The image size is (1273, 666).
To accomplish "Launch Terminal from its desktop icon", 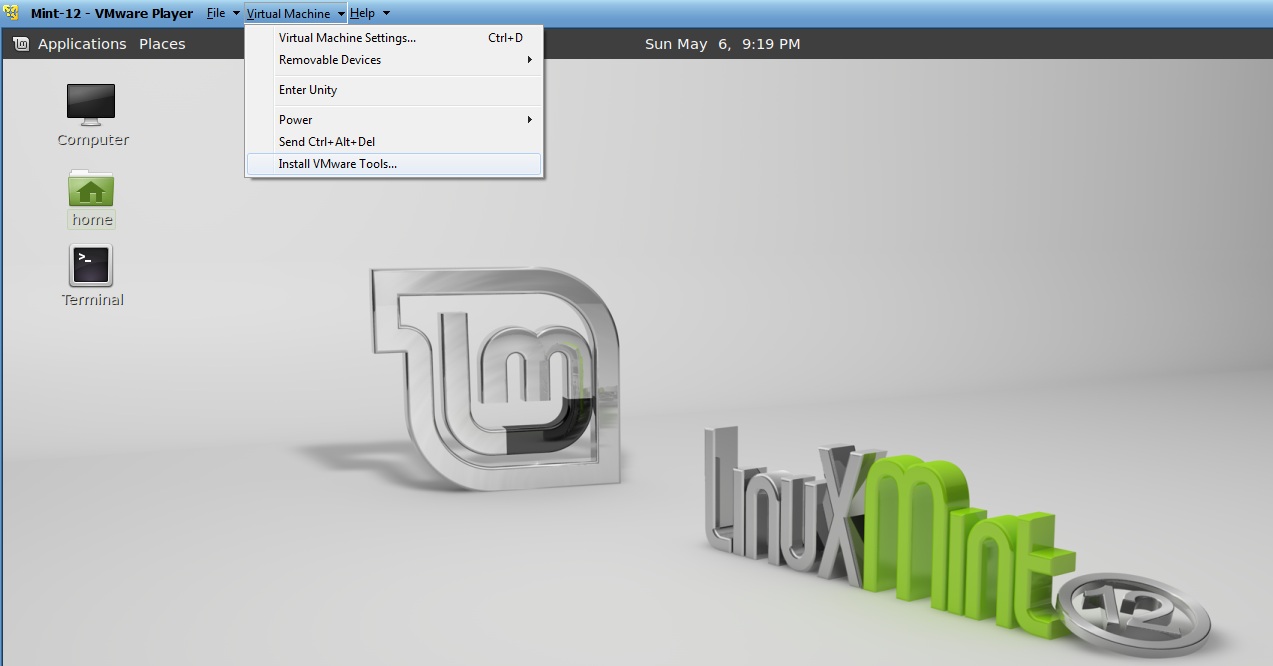I will point(91,265).
